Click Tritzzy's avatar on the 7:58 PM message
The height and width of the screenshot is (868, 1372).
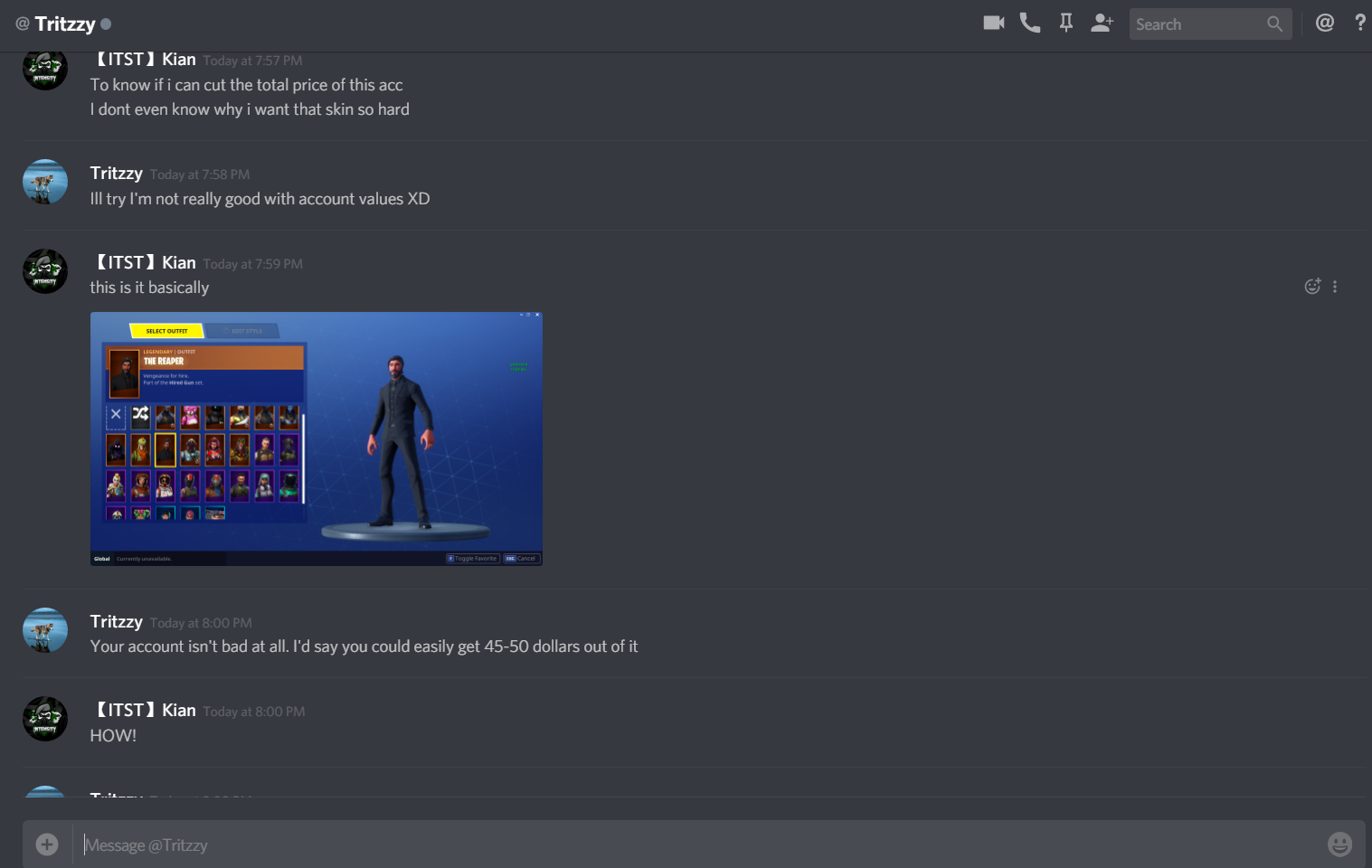pyautogui.click(x=45, y=182)
